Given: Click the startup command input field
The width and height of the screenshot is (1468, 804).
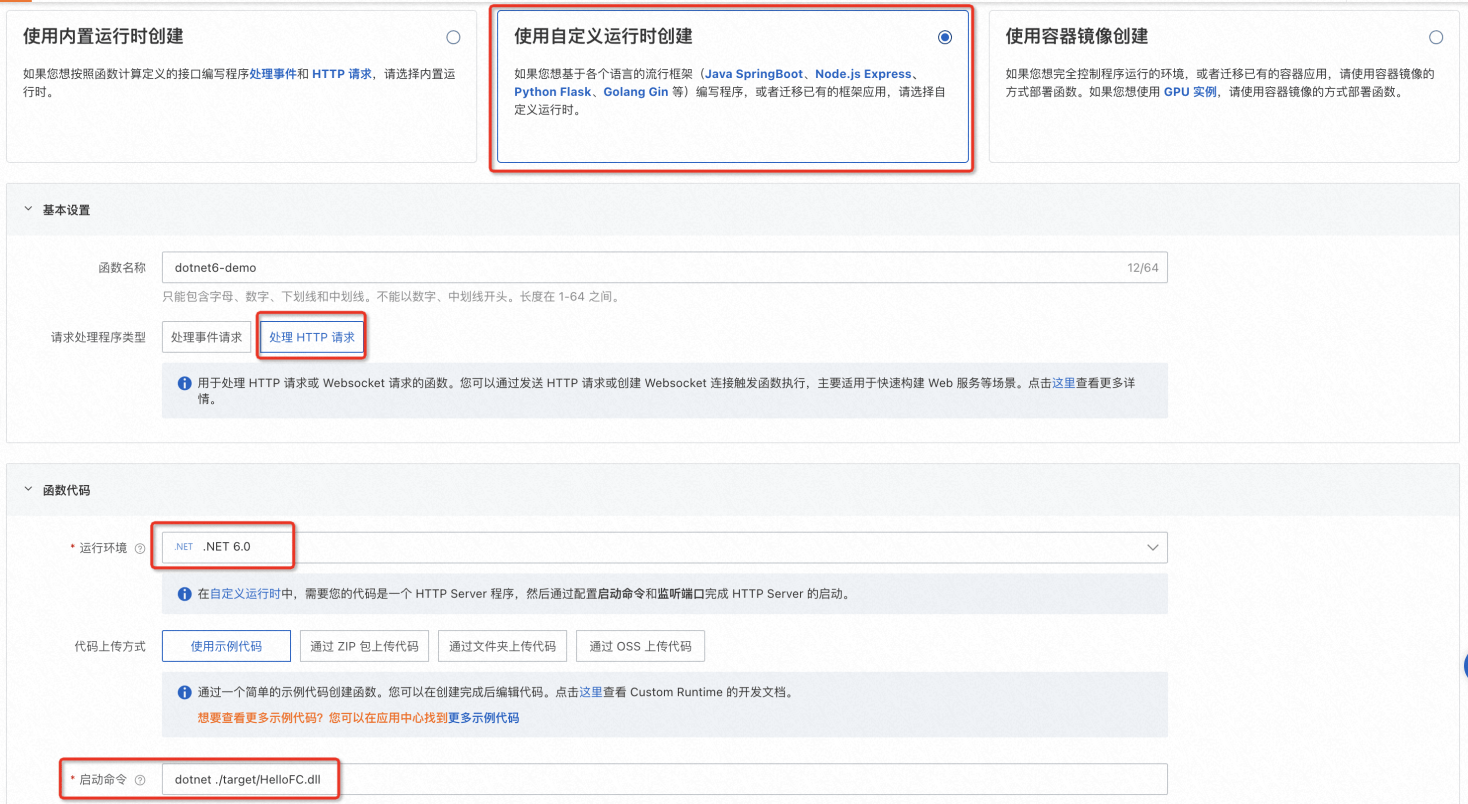Looking at the screenshot, I should (x=664, y=779).
